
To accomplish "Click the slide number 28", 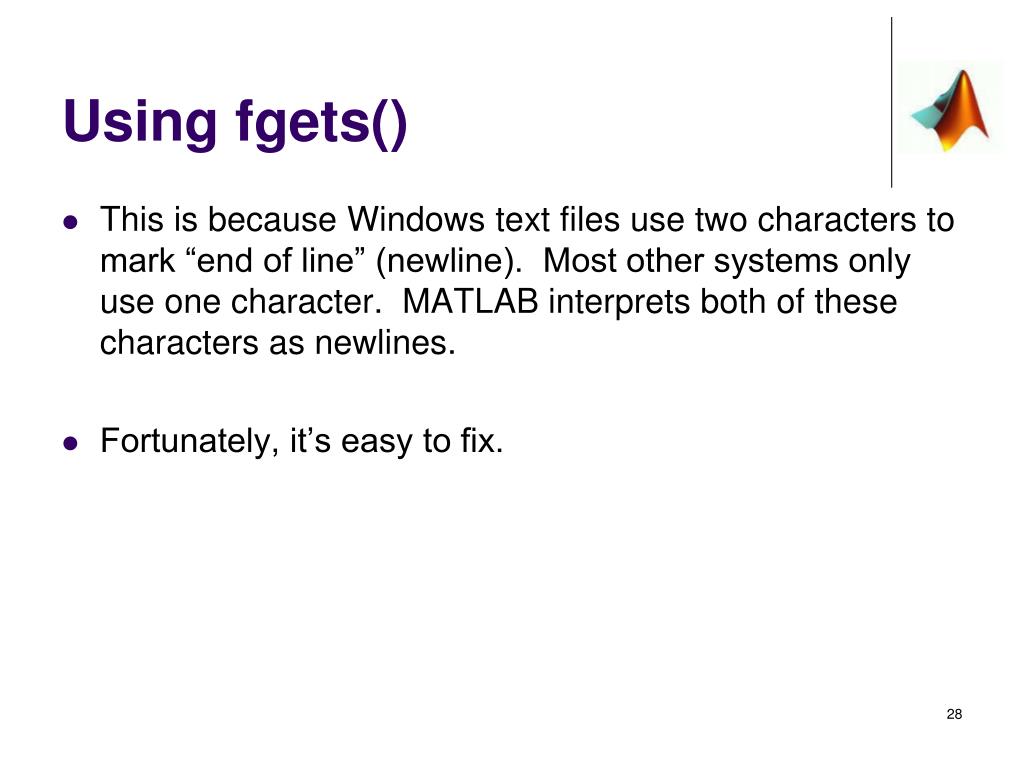I will (x=954, y=714).
